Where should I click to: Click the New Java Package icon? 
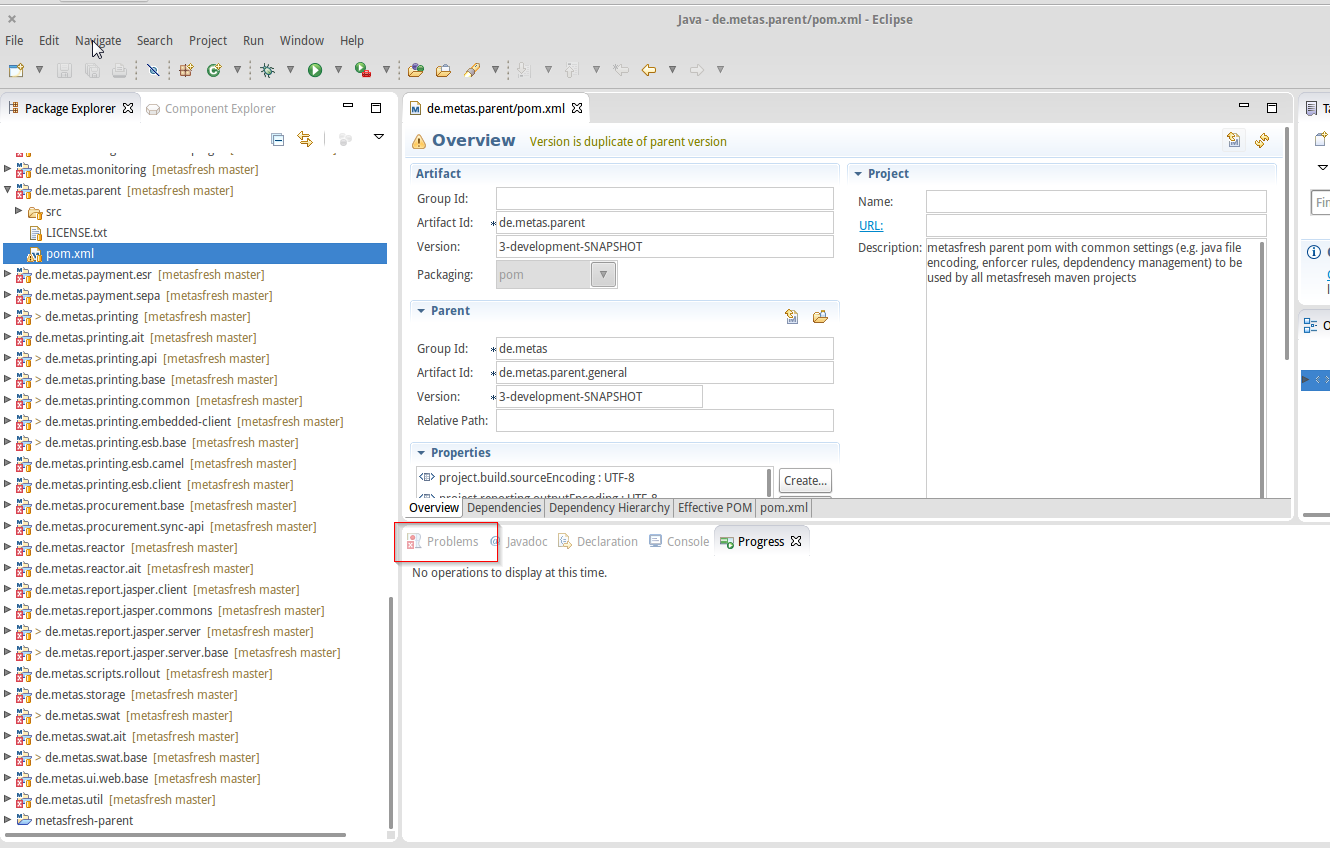(186, 70)
